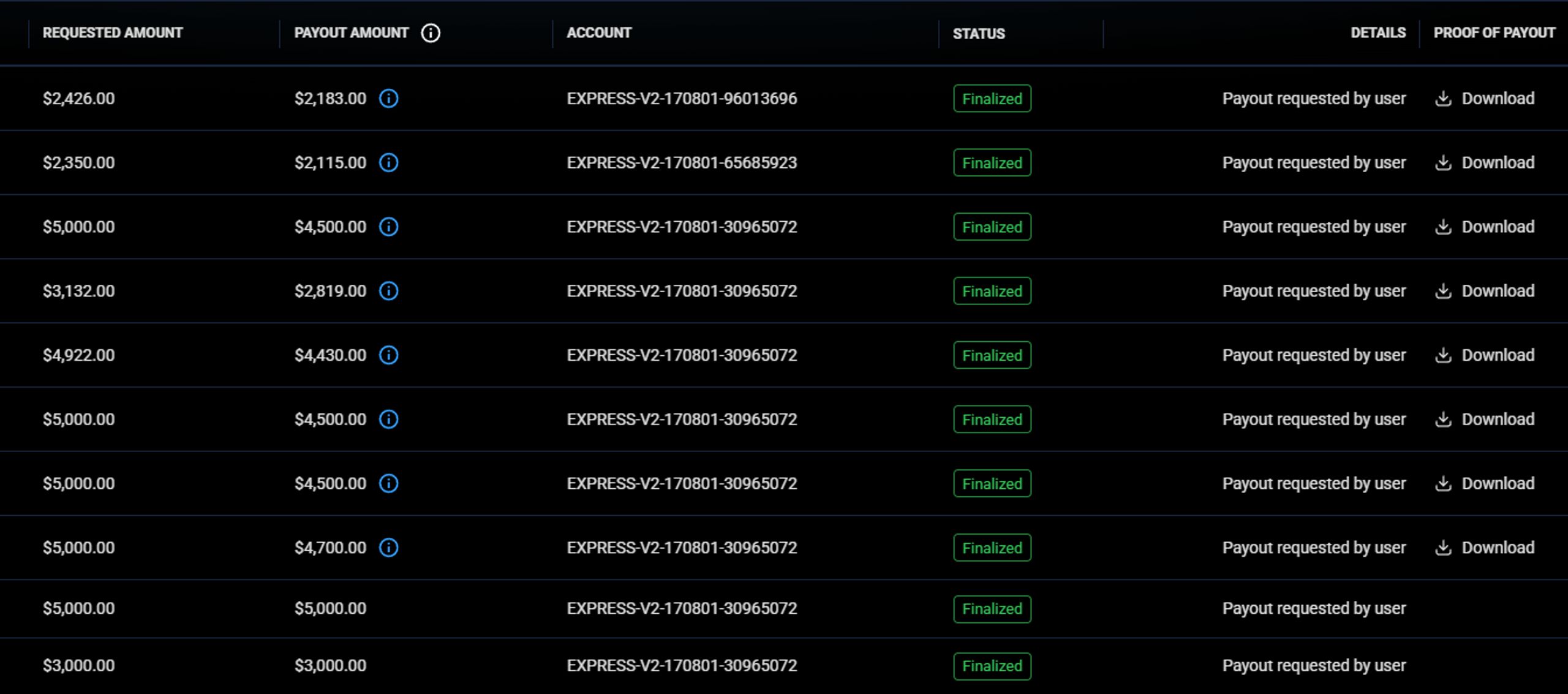Click the Status column header
This screenshot has width=1568, height=694.
(x=979, y=34)
